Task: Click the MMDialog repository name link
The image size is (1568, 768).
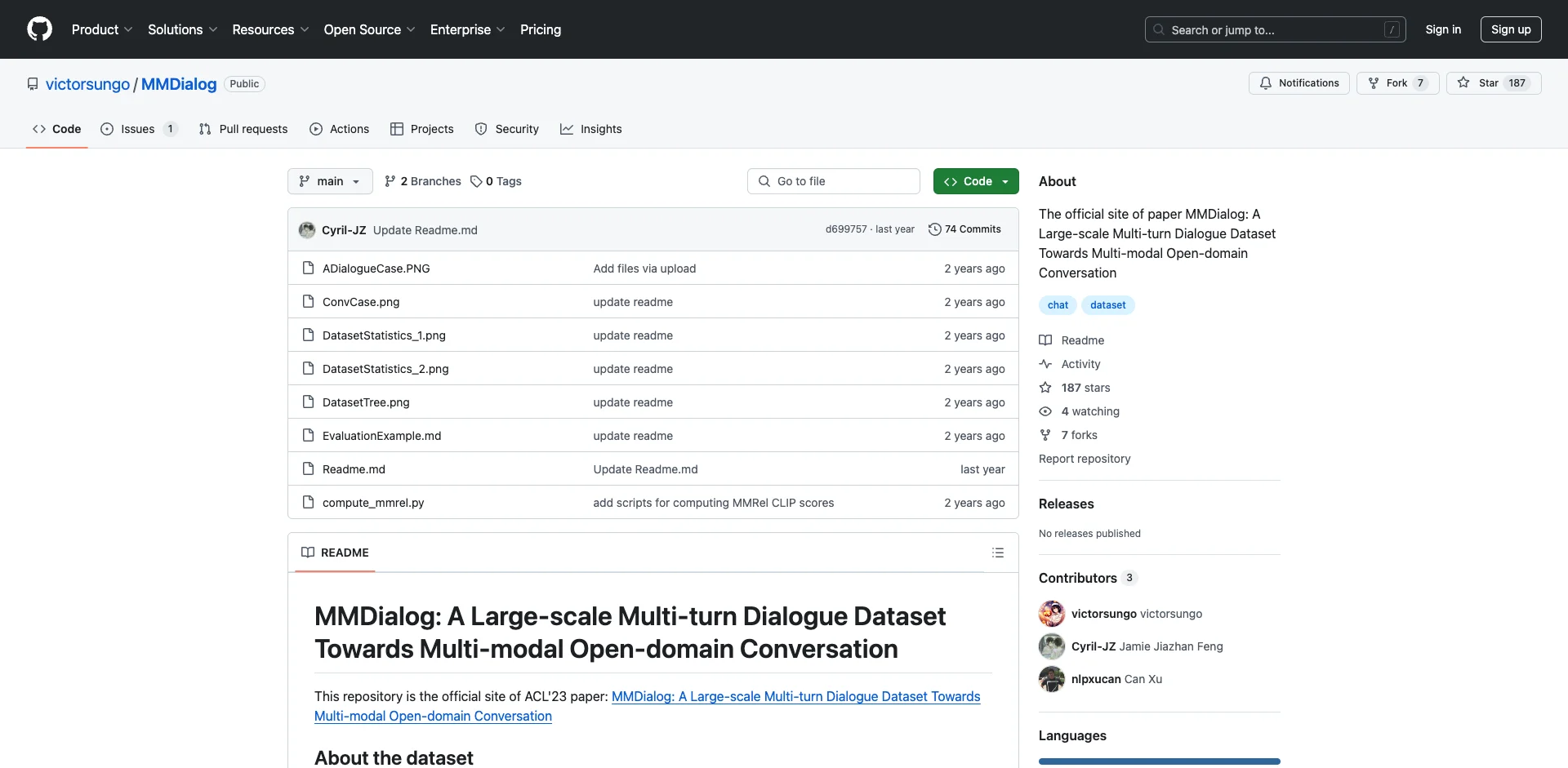Action: point(179,84)
